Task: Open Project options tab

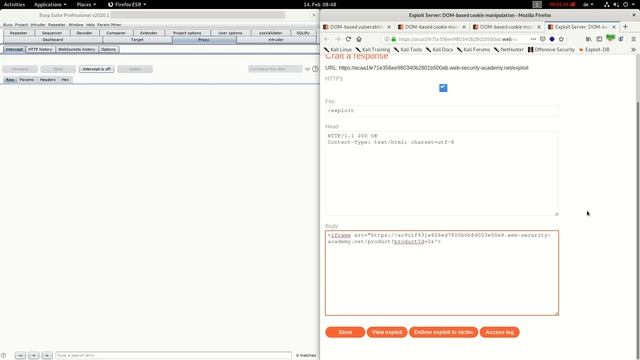Action: tap(187, 33)
